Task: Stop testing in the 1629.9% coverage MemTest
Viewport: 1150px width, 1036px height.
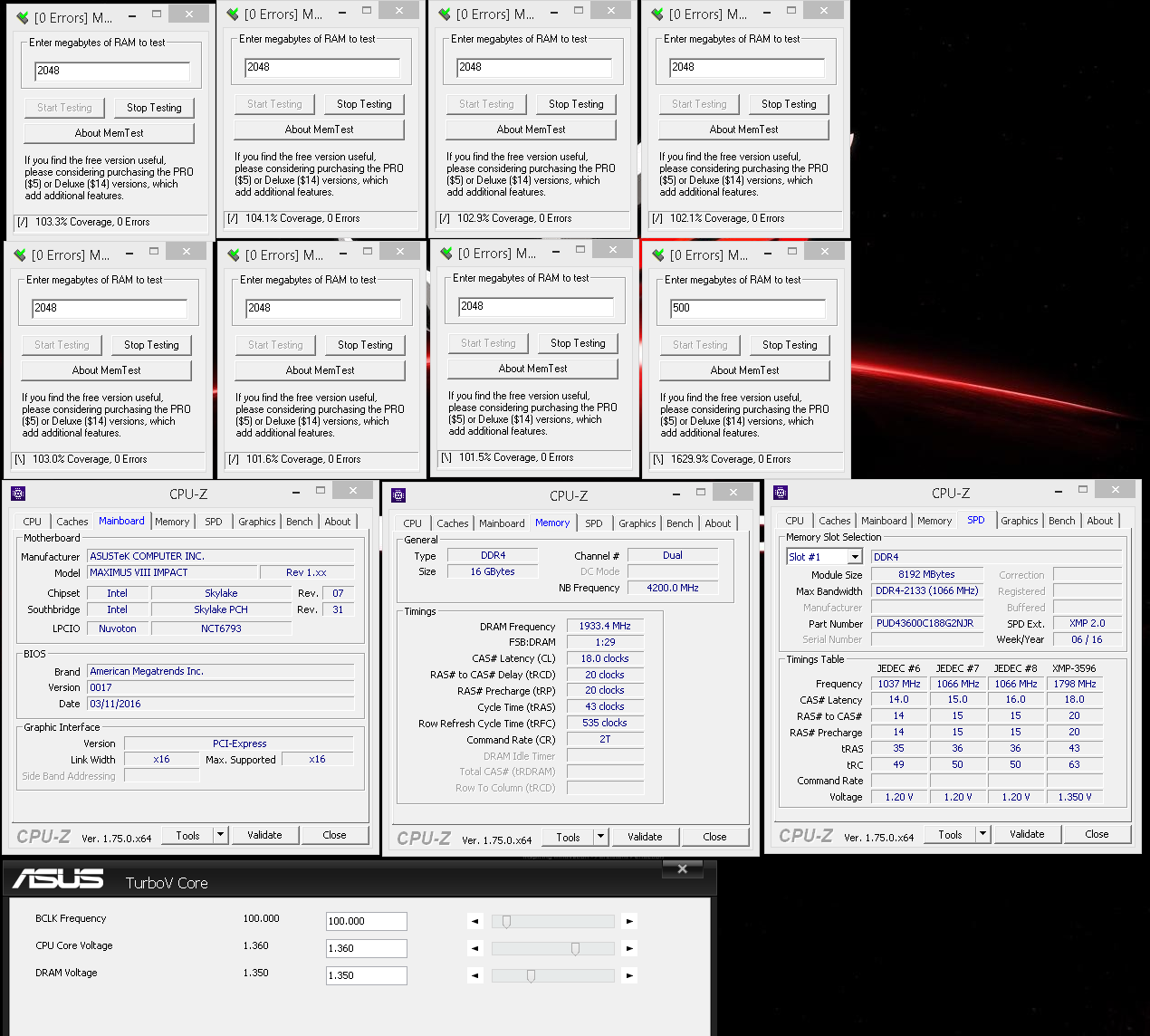Action: coord(790,345)
